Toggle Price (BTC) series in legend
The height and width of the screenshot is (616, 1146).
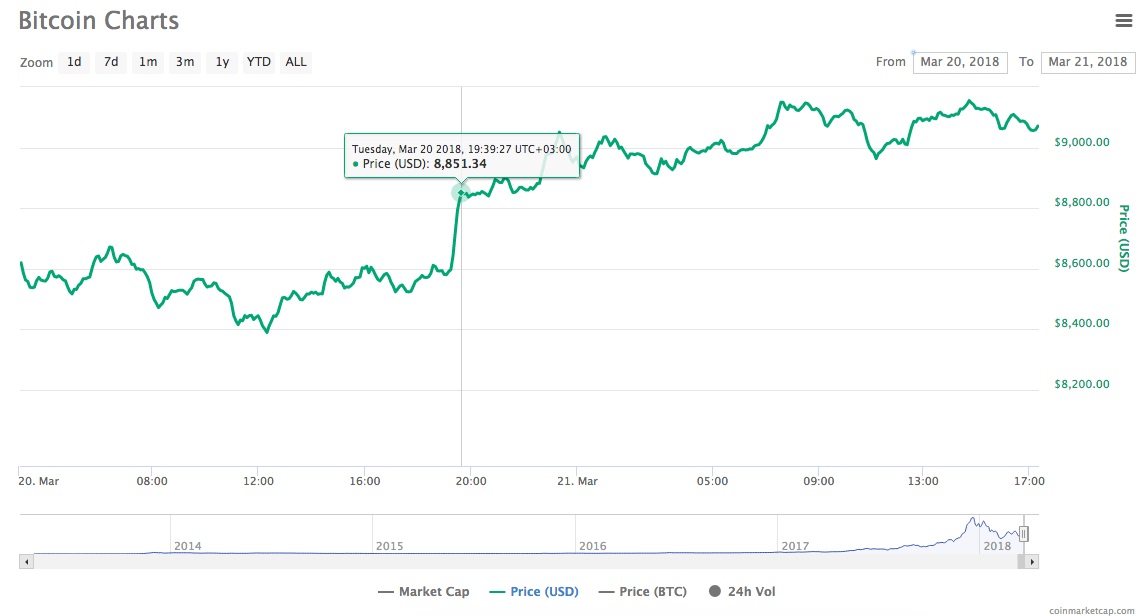pyautogui.click(x=643, y=592)
